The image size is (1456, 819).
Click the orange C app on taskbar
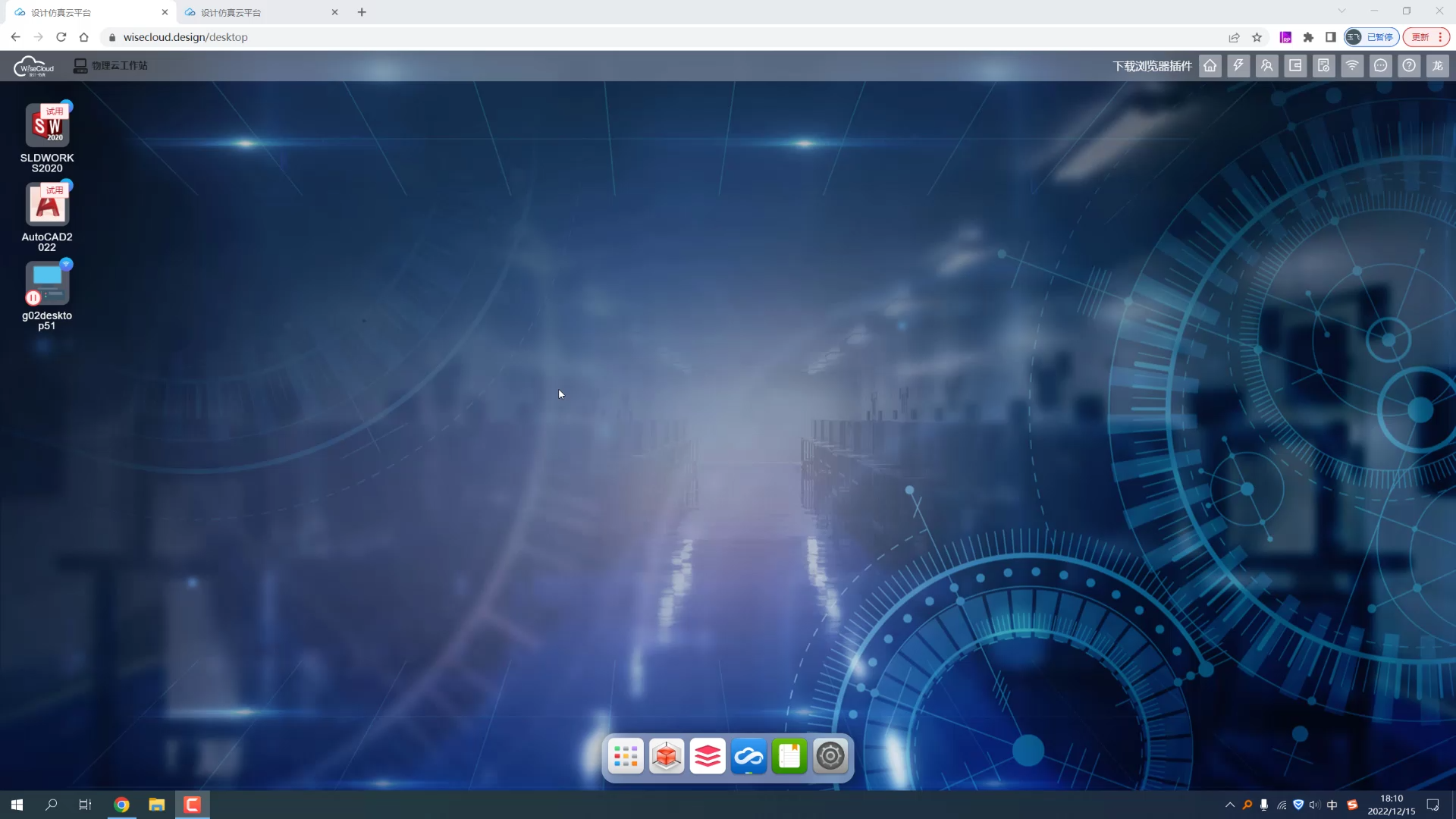tap(193, 805)
